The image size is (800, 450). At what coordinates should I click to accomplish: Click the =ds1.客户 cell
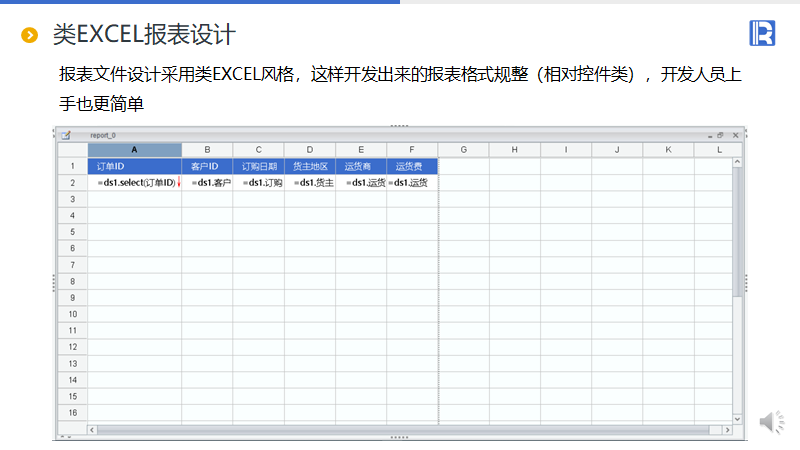pyautogui.click(x=207, y=183)
